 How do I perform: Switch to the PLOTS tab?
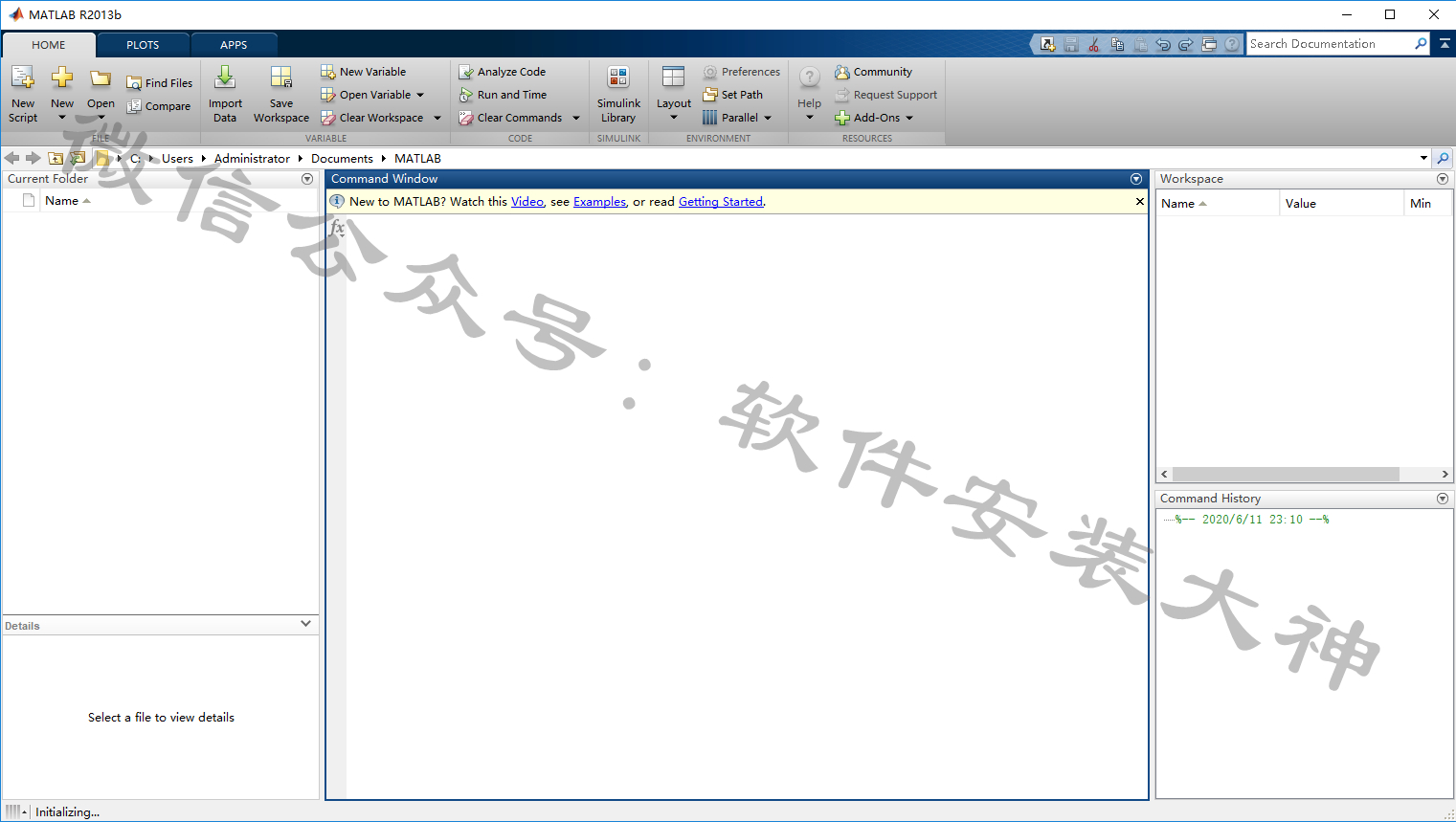pyautogui.click(x=143, y=45)
